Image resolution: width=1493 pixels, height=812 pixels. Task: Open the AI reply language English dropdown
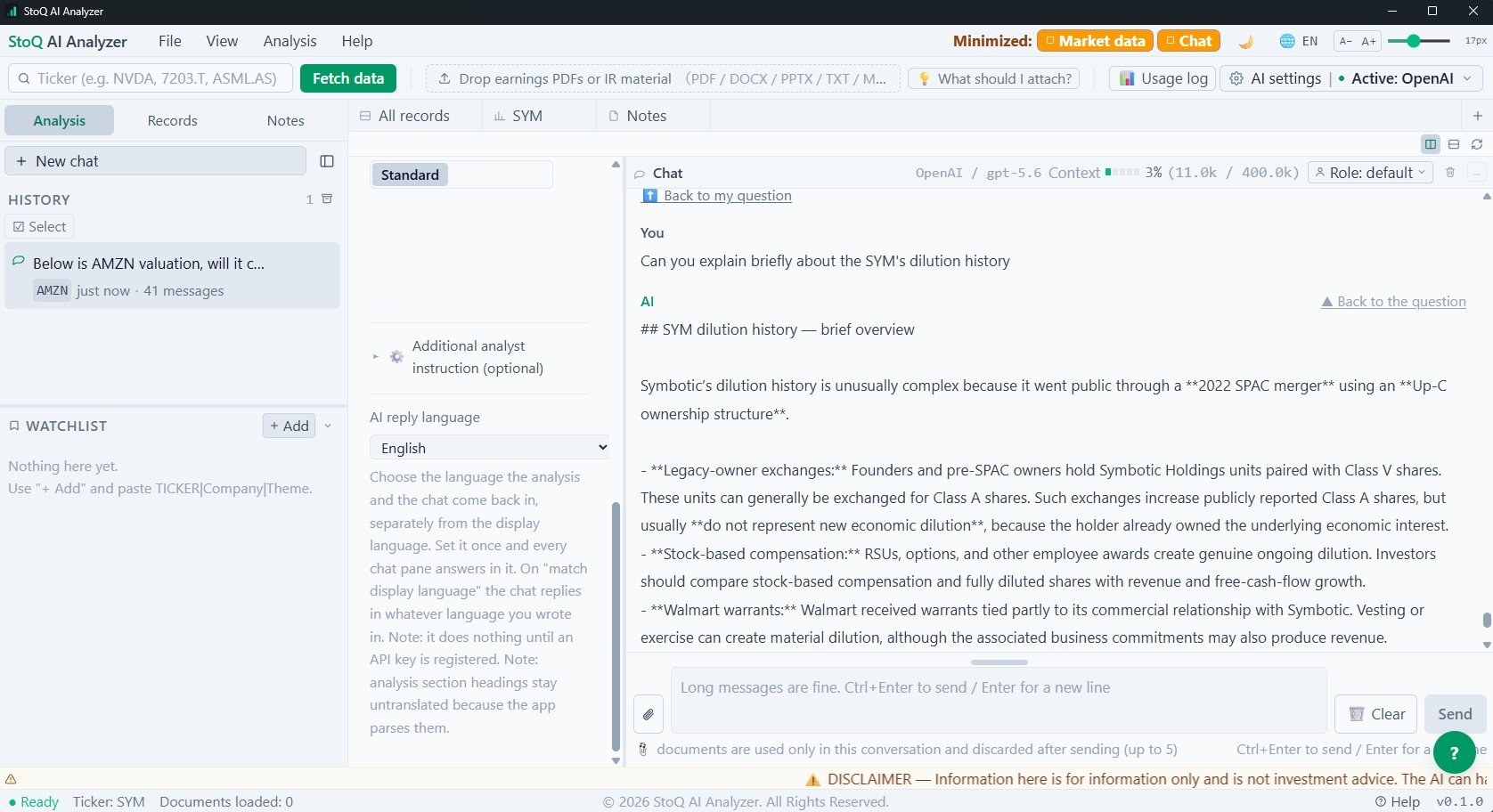tap(490, 448)
